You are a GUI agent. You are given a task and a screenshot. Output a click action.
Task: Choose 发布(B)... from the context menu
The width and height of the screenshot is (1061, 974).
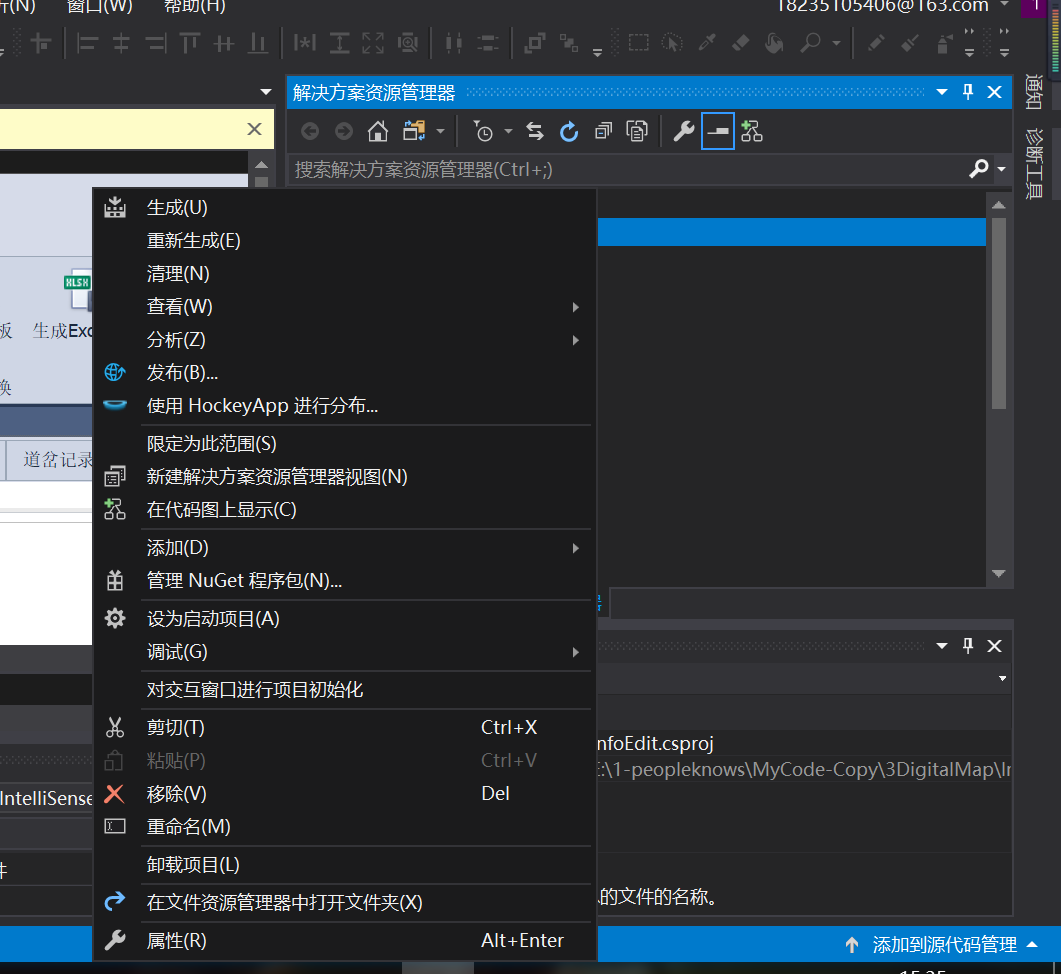pyautogui.click(x=345, y=372)
